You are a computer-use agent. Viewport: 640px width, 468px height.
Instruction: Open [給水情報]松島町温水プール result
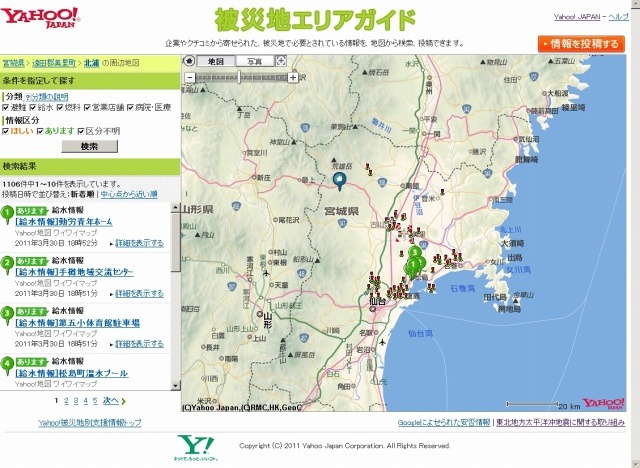(x=71, y=373)
